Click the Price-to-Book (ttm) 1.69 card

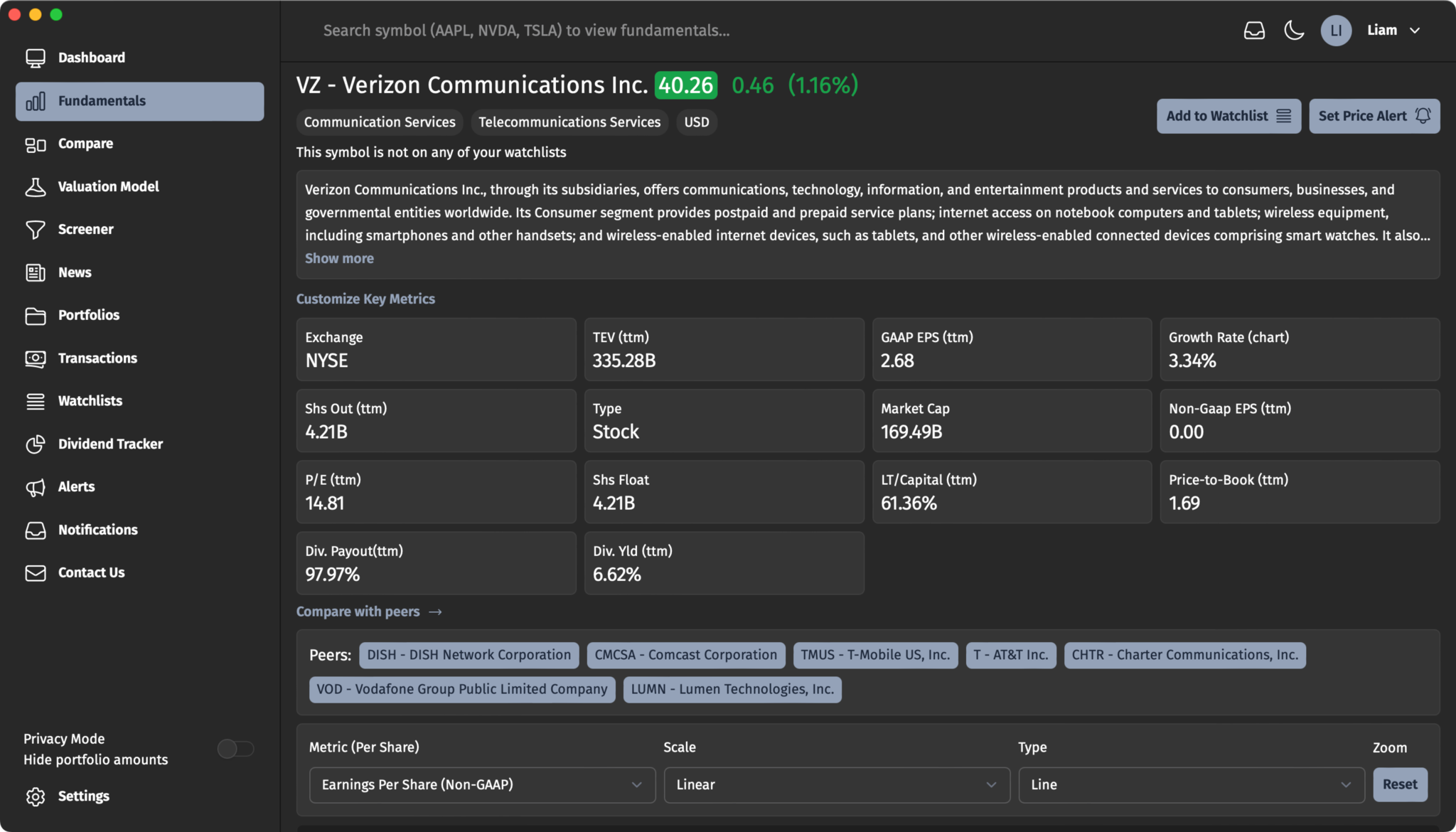pos(1300,492)
